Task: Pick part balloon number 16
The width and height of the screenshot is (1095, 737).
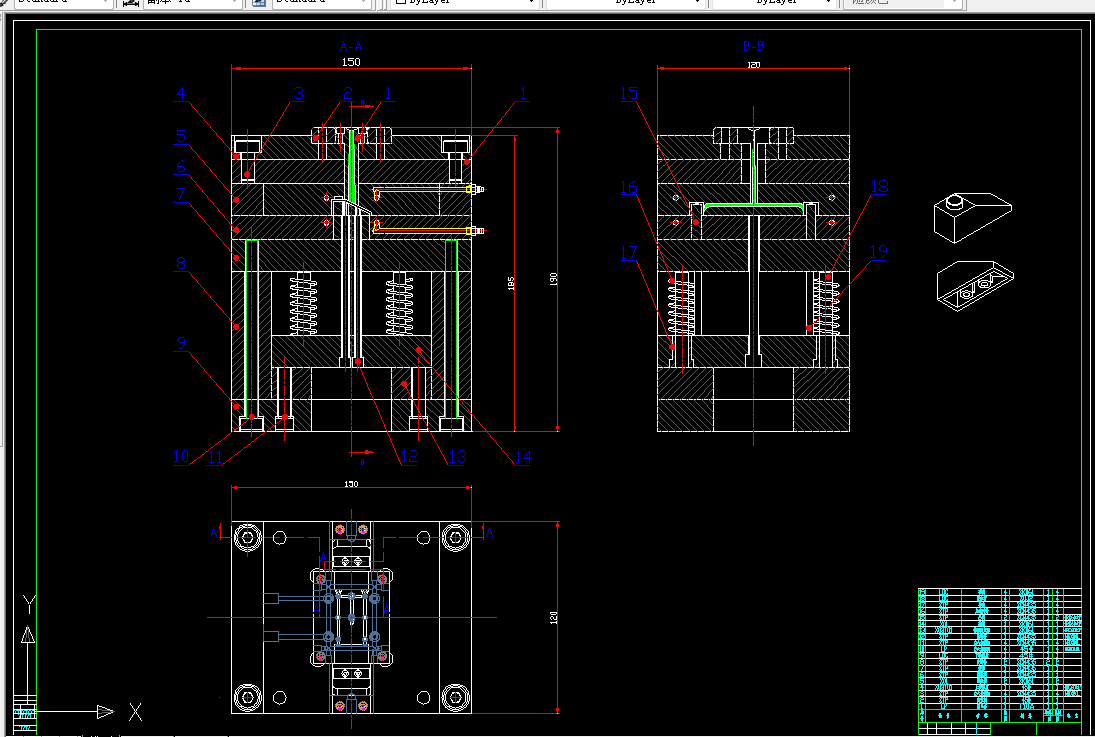Action: [x=629, y=187]
